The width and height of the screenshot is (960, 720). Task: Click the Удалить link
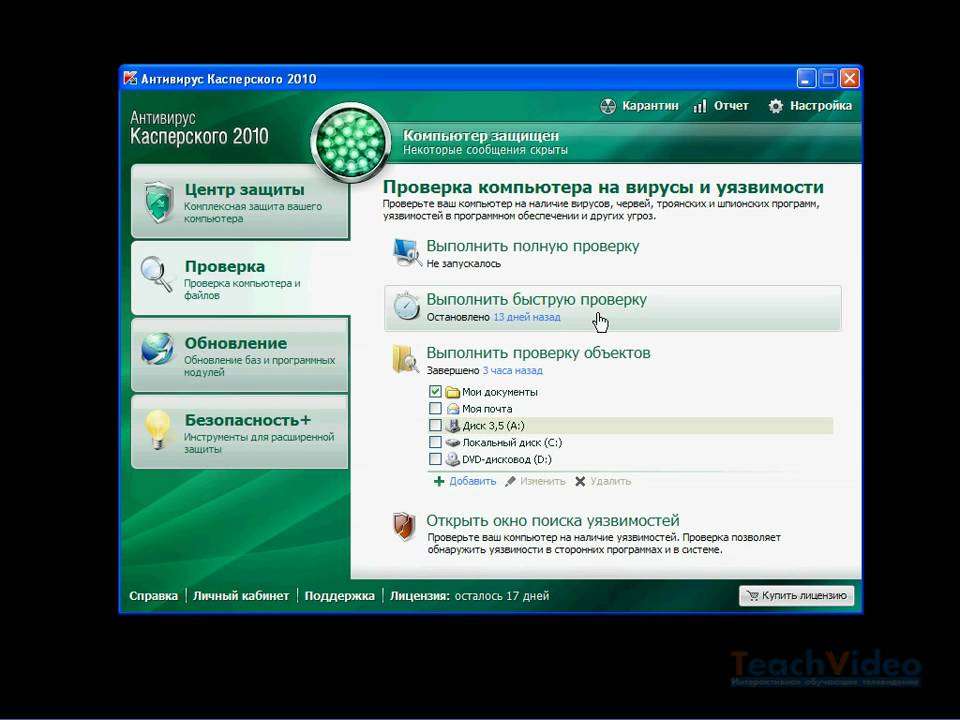(610, 481)
